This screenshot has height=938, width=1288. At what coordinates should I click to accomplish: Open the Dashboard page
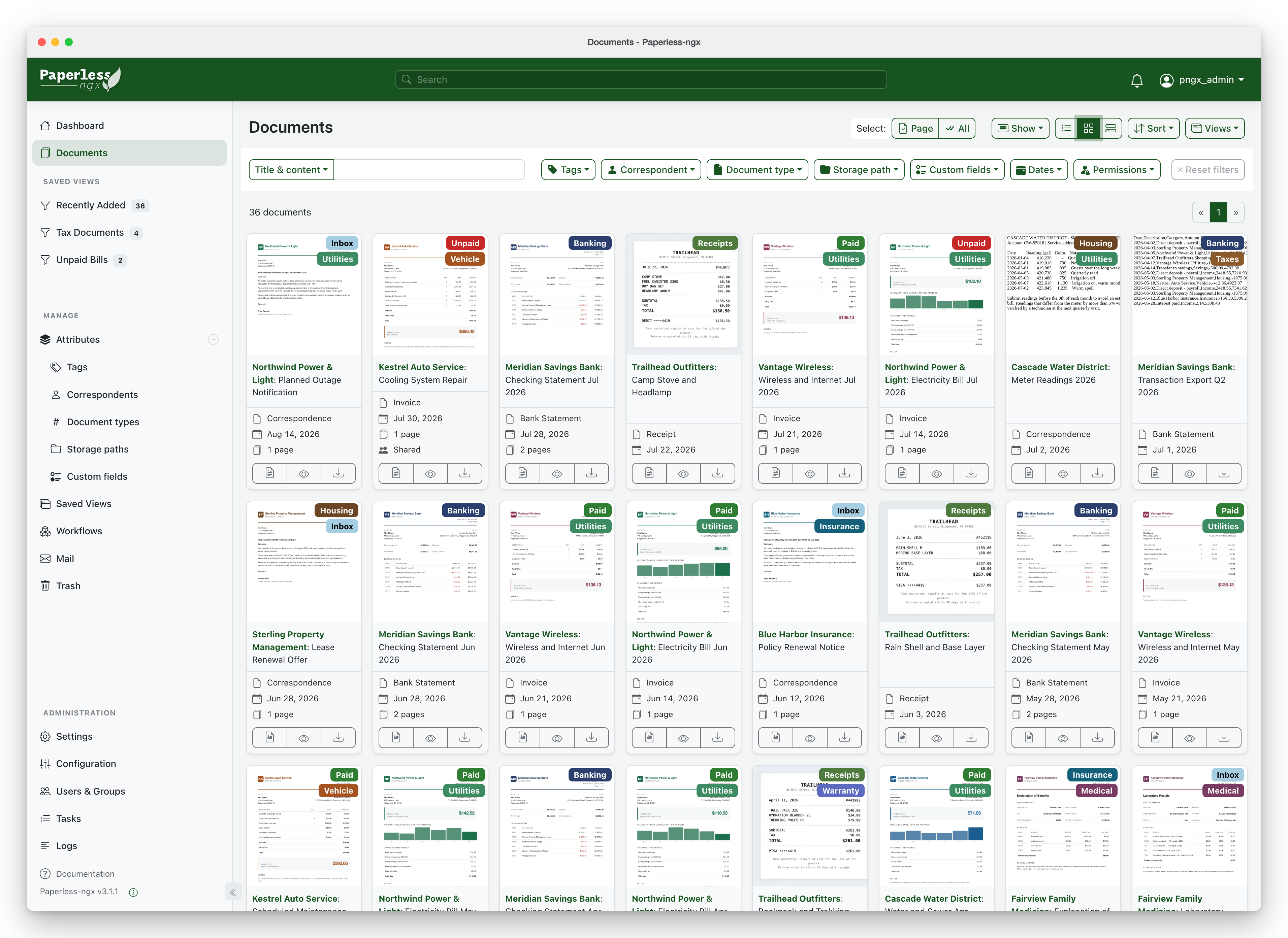pyautogui.click(x=129, y=126)
